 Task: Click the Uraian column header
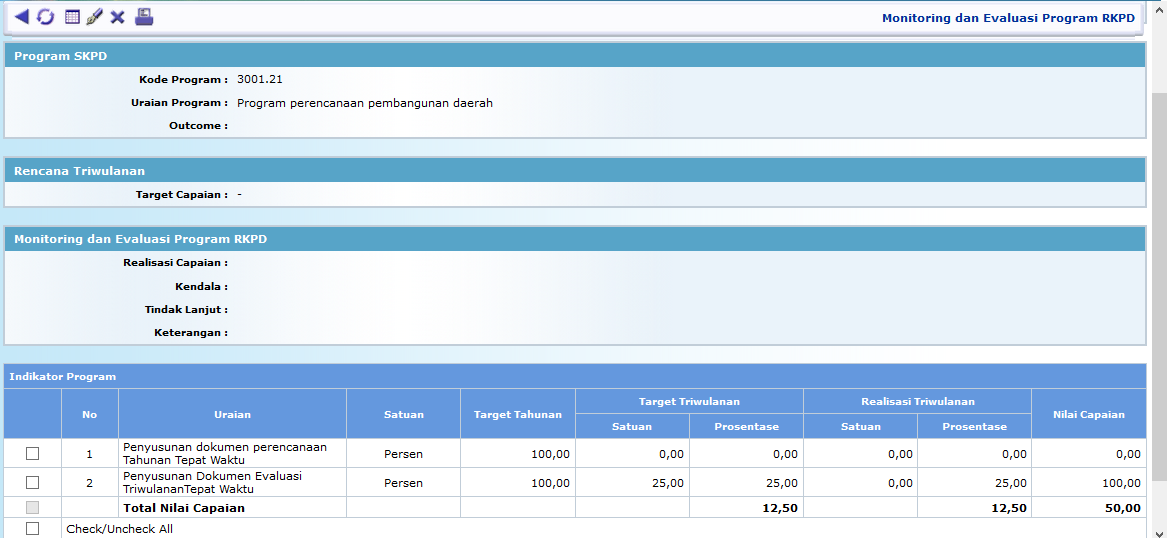pos(232,414)
